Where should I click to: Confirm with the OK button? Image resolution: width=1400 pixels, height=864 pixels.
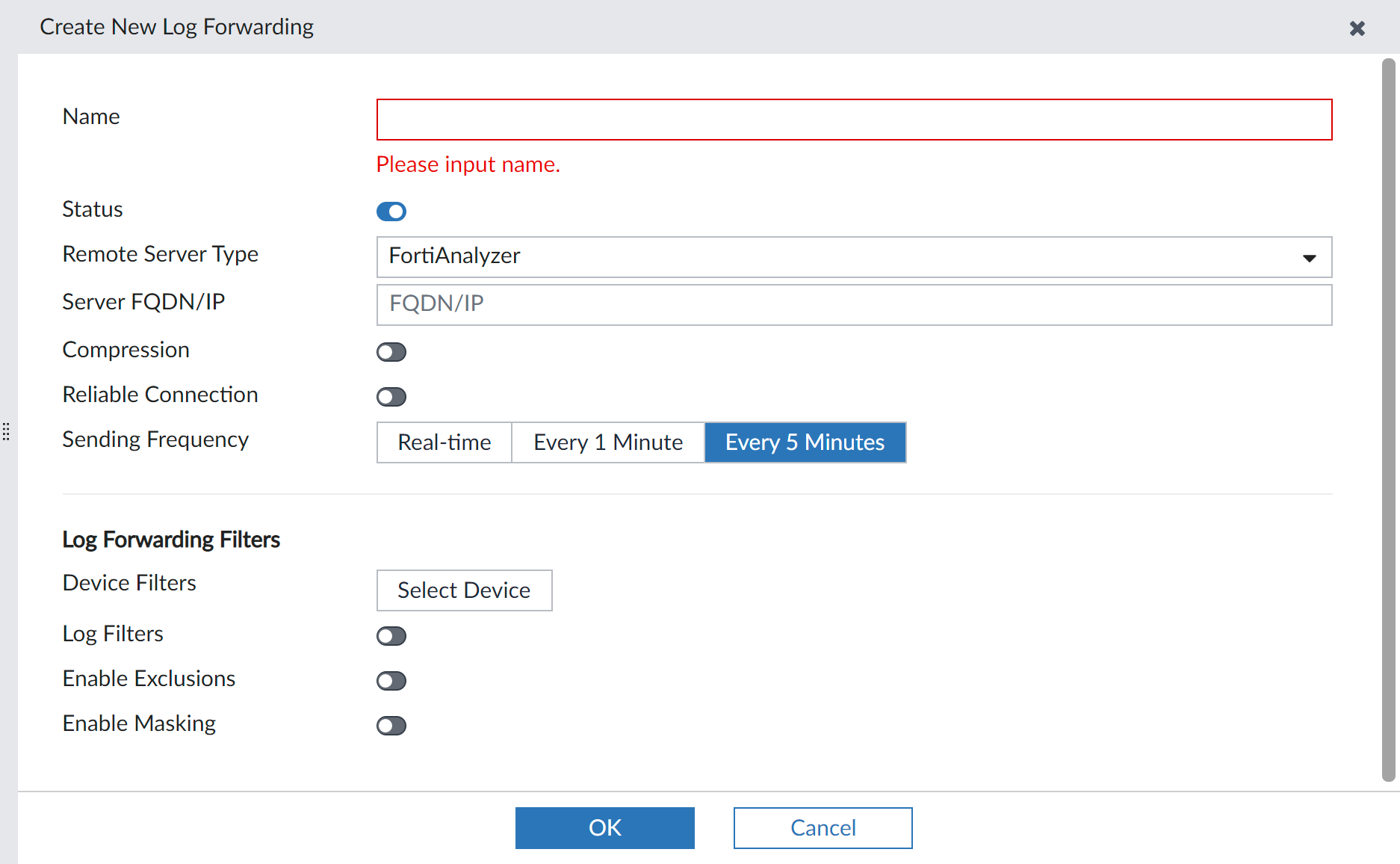(604, 827)
